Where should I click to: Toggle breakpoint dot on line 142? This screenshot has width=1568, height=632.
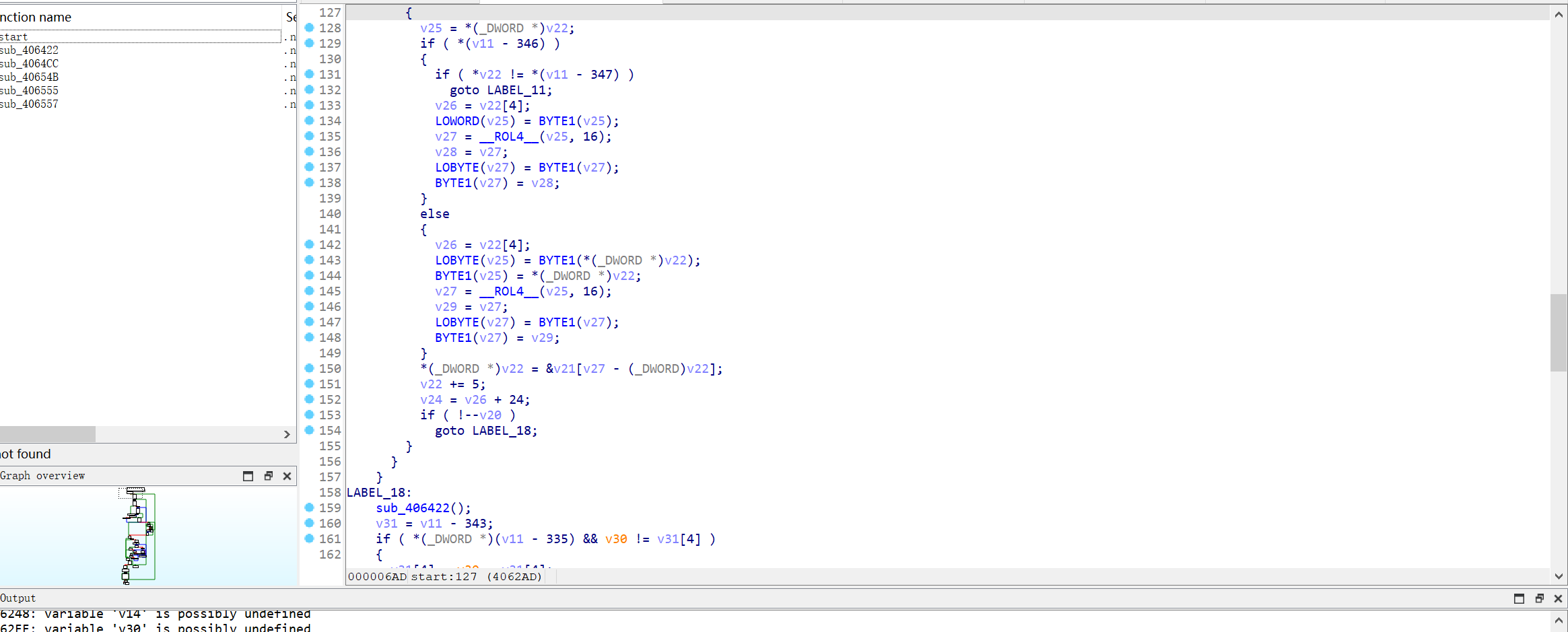click(x=309, y=244)
